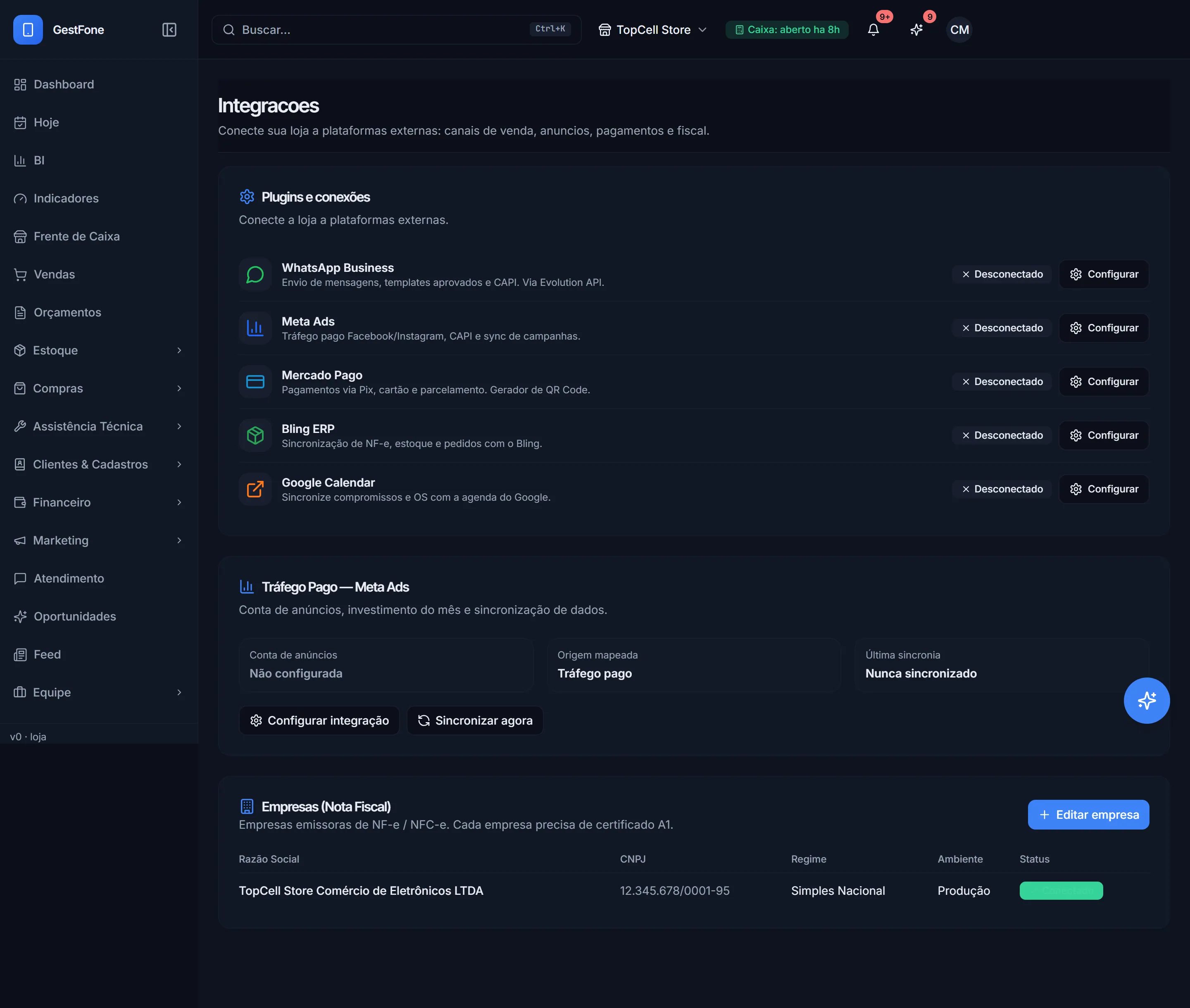
Task: Click Configurar for Mercado Pago
Action: [x=1104, y=382]
